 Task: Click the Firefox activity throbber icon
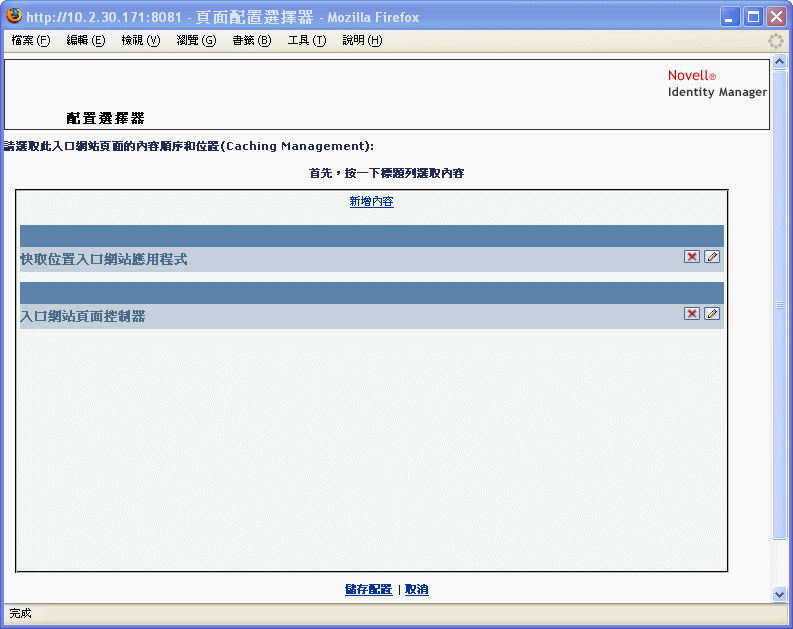coord(776,41)
